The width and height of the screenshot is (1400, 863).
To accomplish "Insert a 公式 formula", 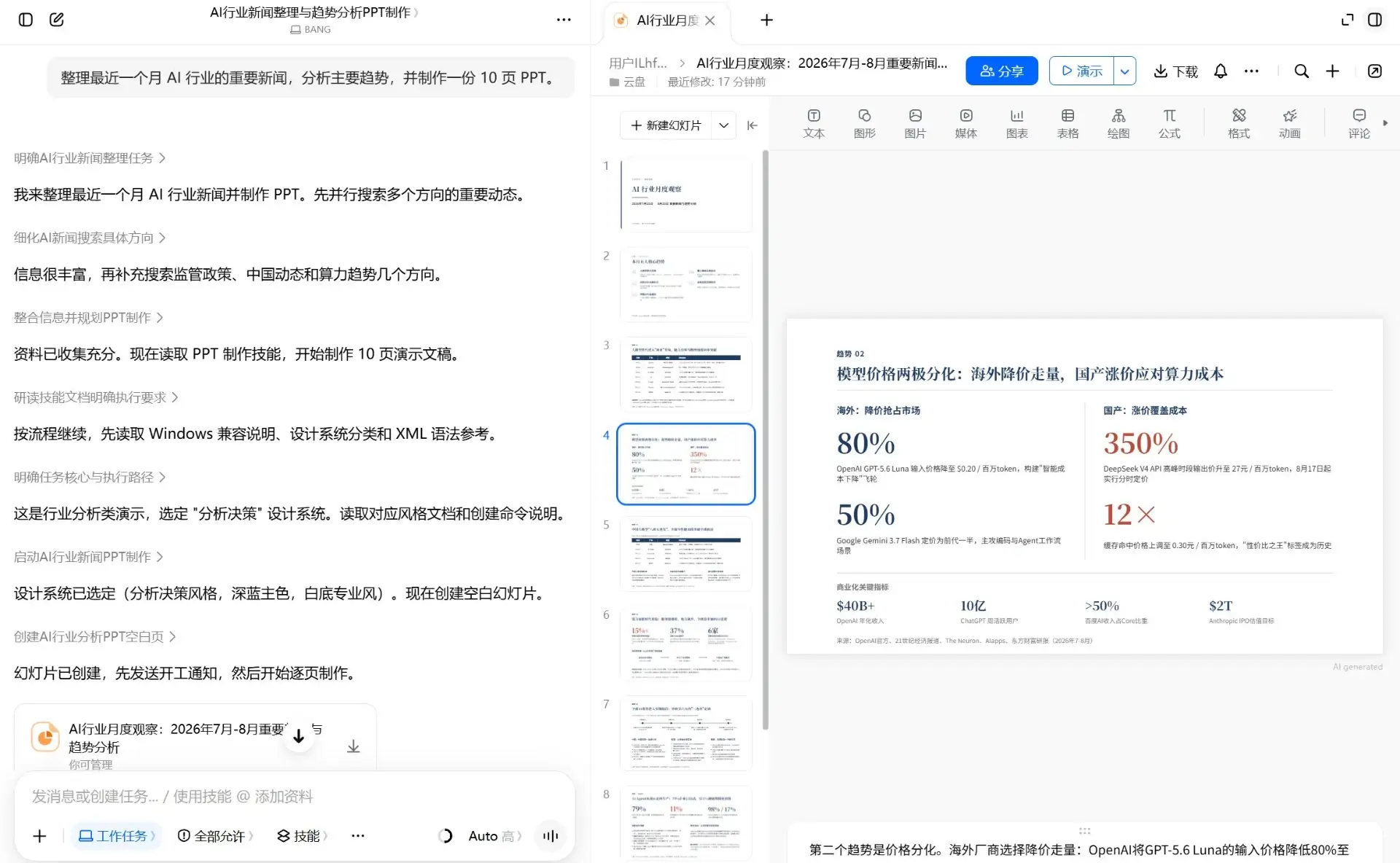I will [x=1170, y=124].
